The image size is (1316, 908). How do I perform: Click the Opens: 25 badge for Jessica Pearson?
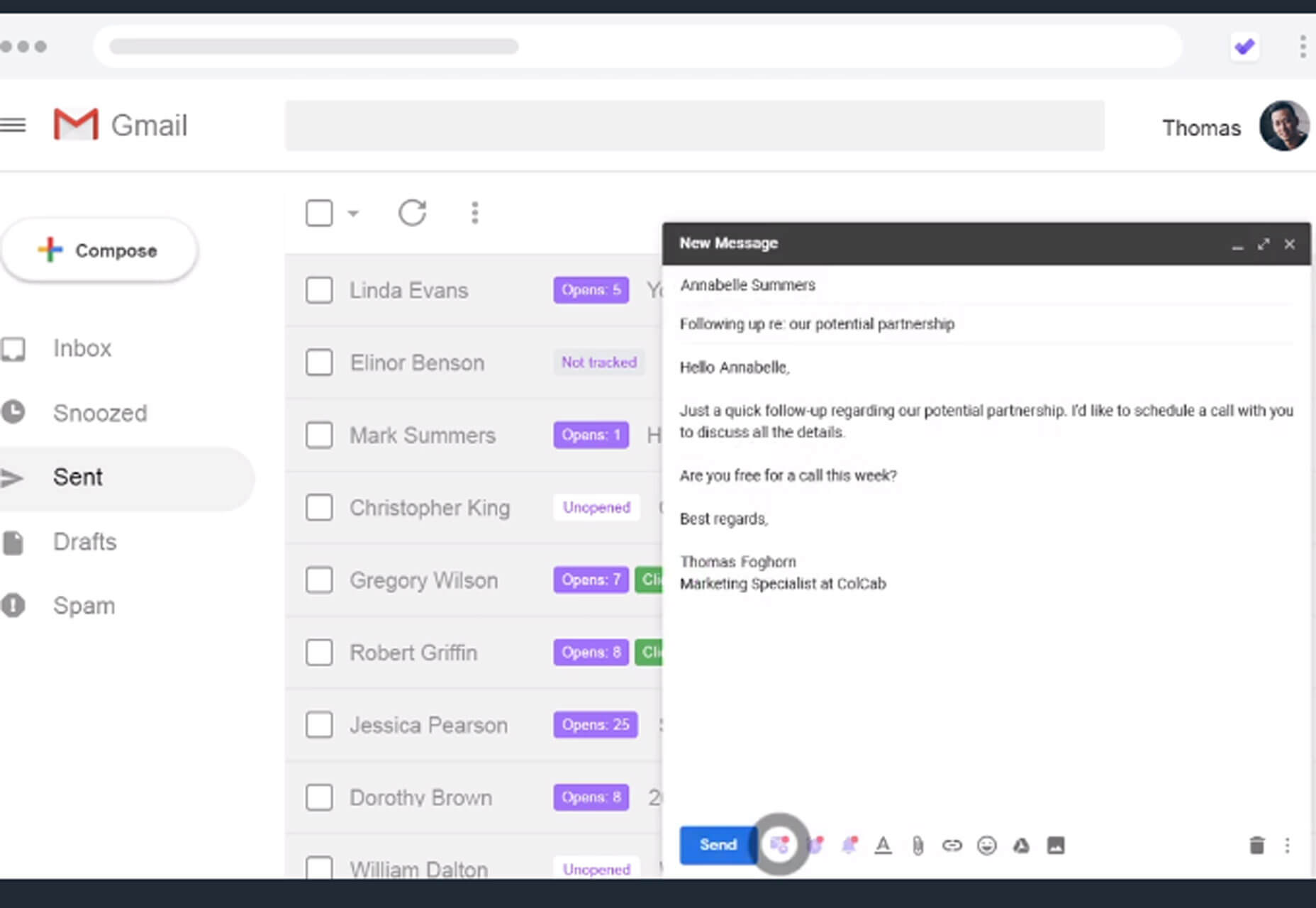click(x=596, y=724)
